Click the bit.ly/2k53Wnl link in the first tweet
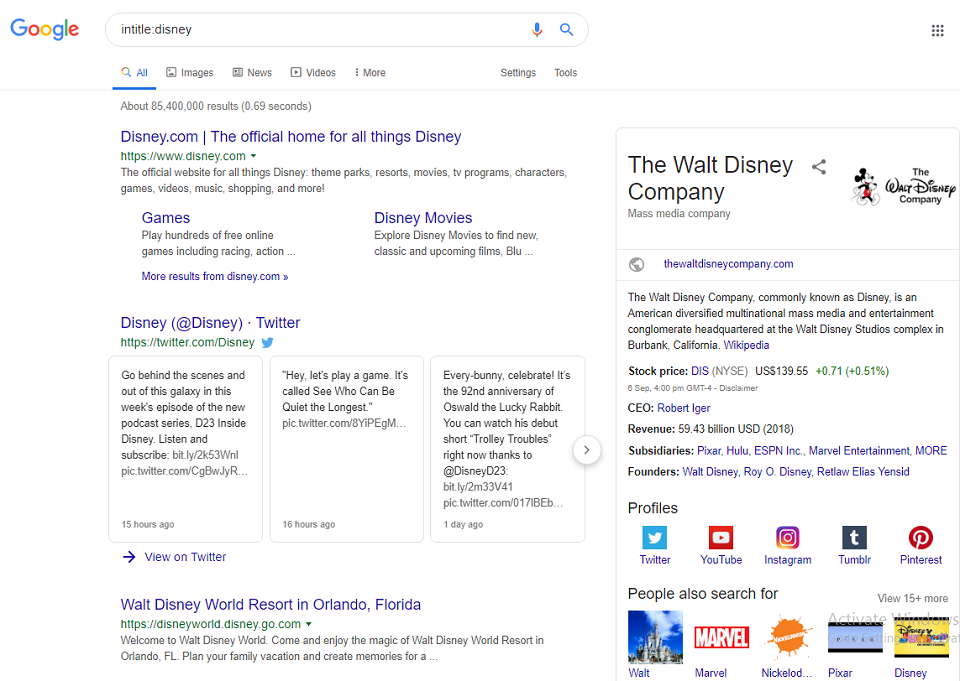Image resolution: width=960 pixels, height=681 pixels. pos(205,455)
